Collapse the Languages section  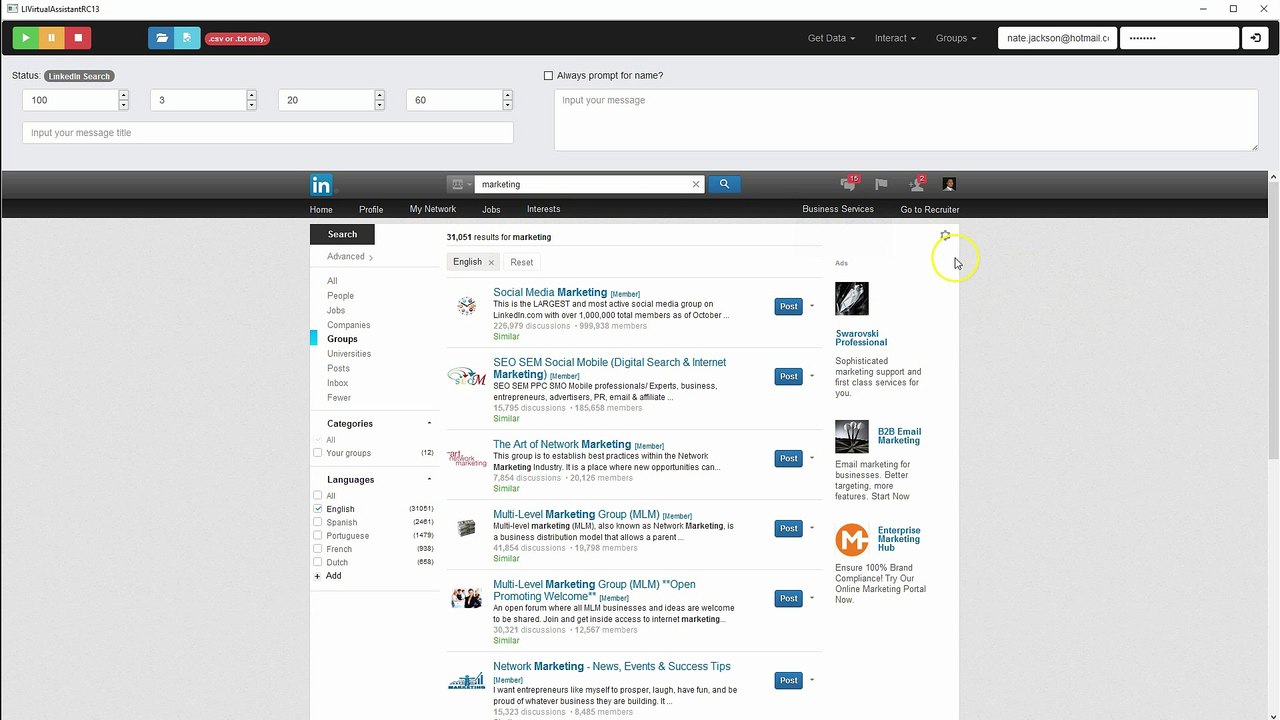coord(429,480)
